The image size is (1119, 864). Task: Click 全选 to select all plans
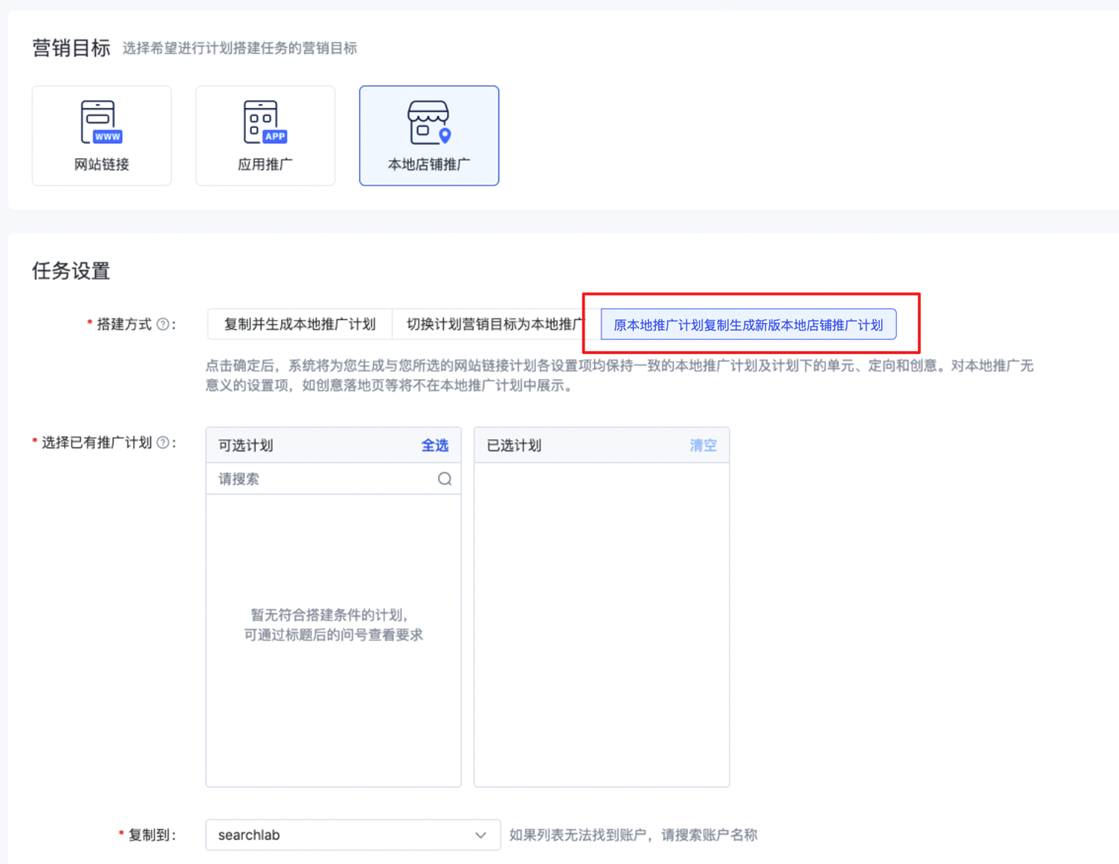(x=434, y=446)
